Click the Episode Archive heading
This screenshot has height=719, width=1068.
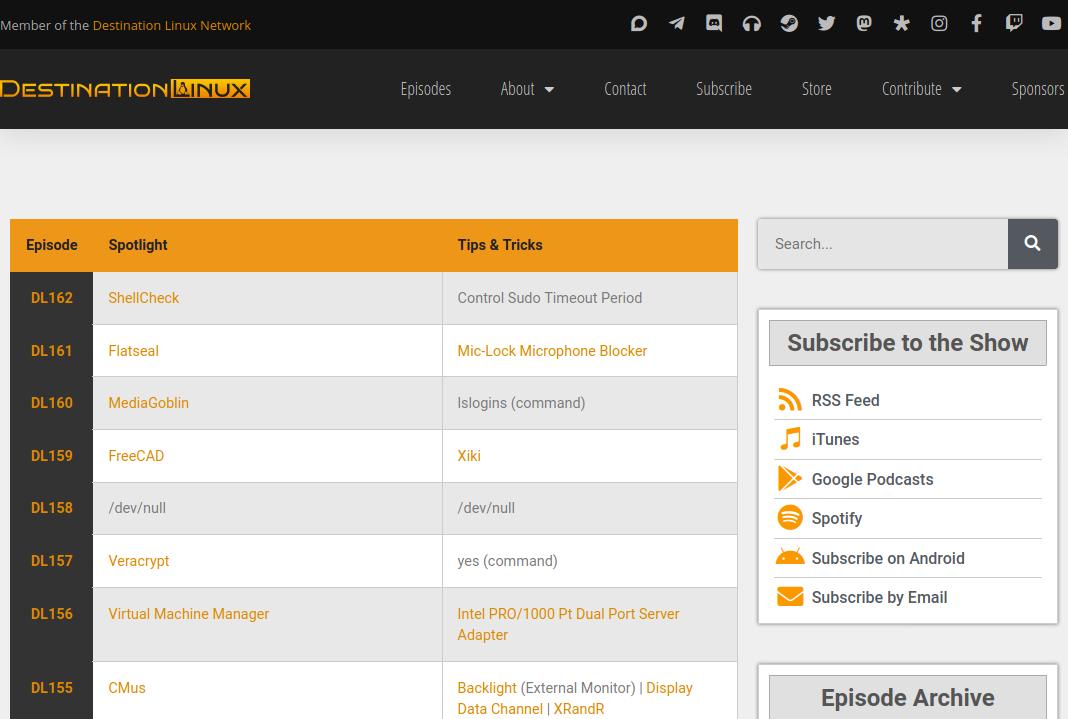click(x=907, y=697)
